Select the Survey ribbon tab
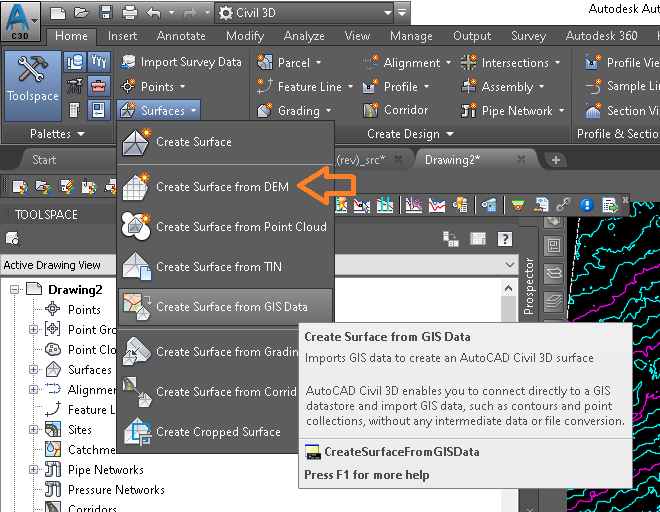The width and height of the screenshot is (660, 512). [528, 36]
